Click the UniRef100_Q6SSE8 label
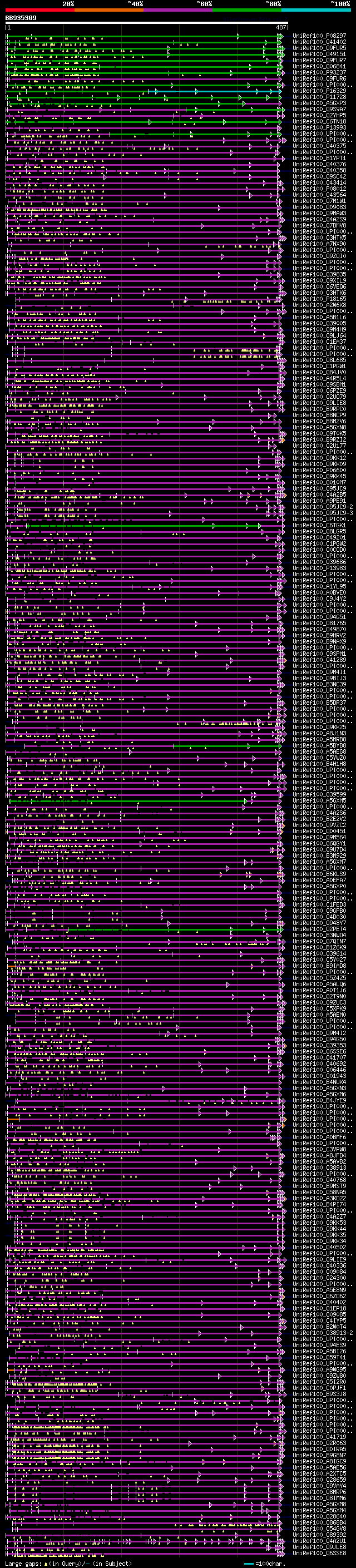This screenshot has width=356, height=1568. point(319,1553)
